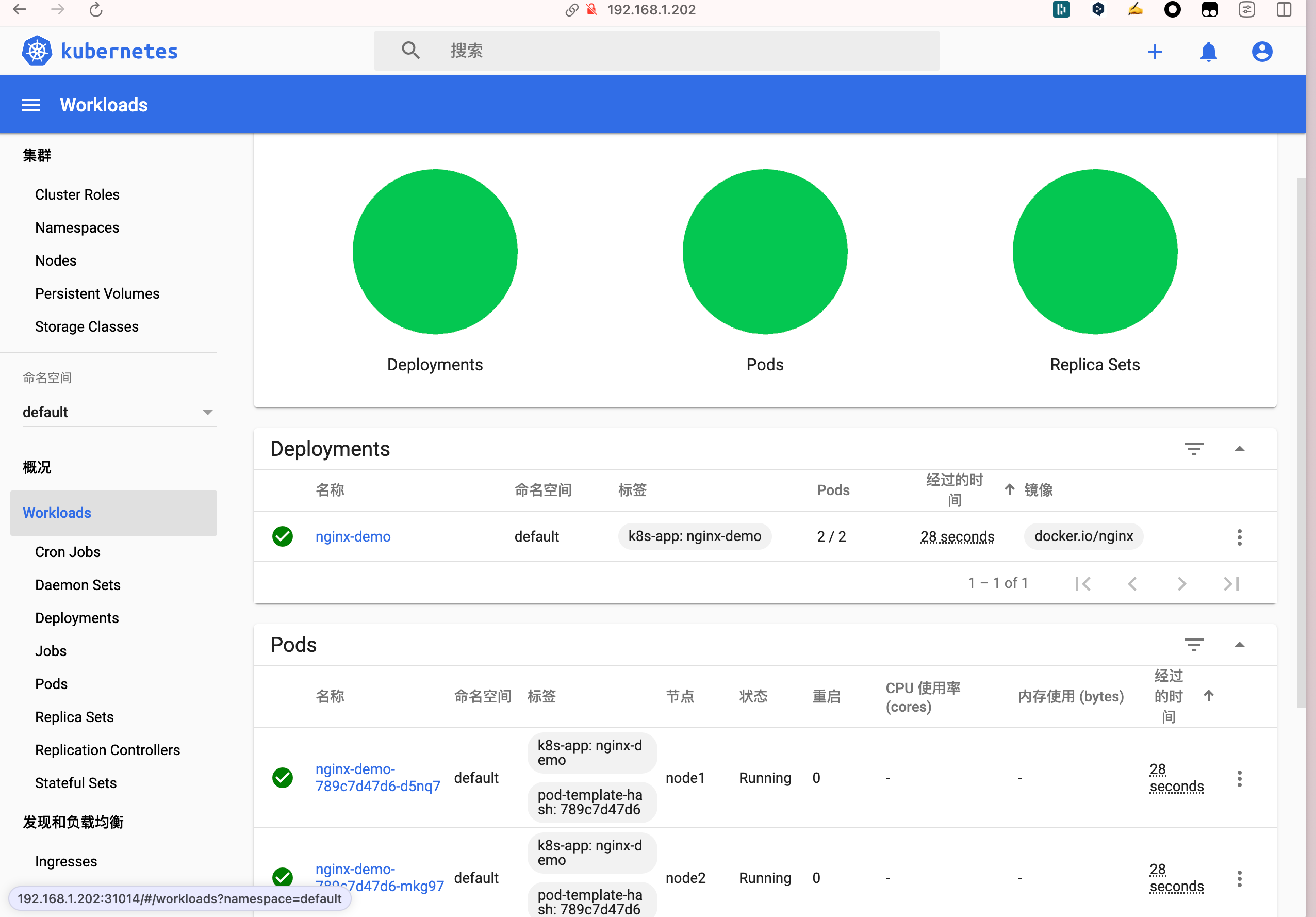Open Ingresses in sidebar
The width and height of the screenshot is (1316, 917).
[66, 861]
